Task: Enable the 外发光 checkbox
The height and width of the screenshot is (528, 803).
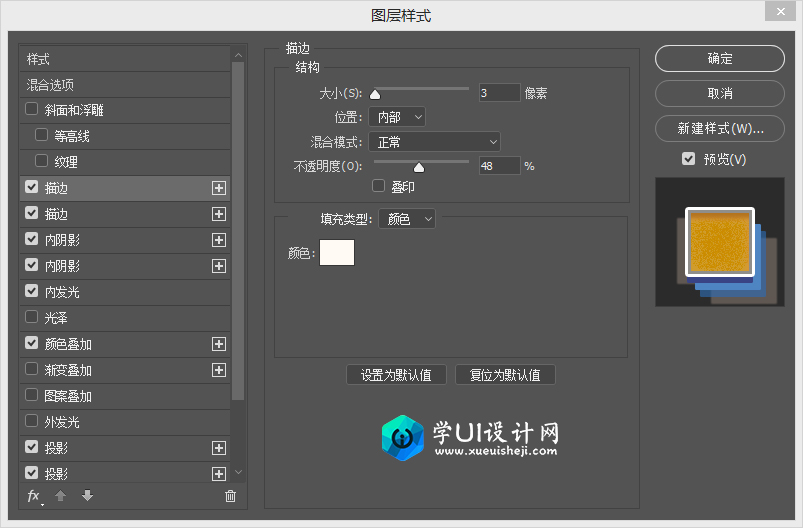Action: pyautogui.click(x=32, y=421)
